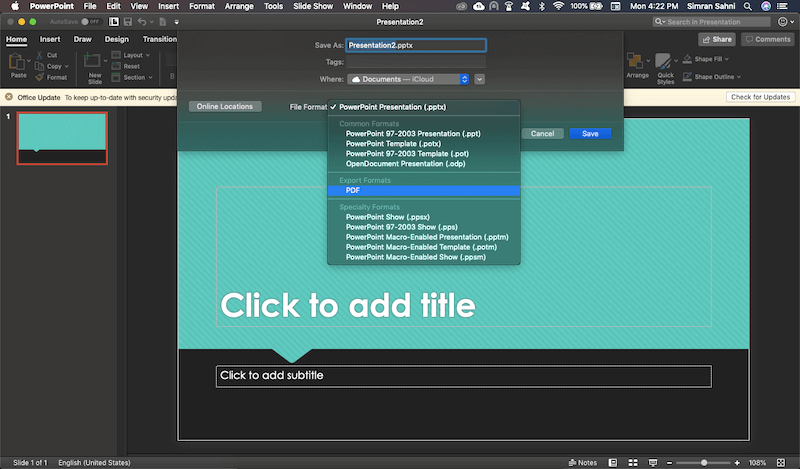Click the Cancel button
This screenshot has width=800, height=469.
(542, 134)
